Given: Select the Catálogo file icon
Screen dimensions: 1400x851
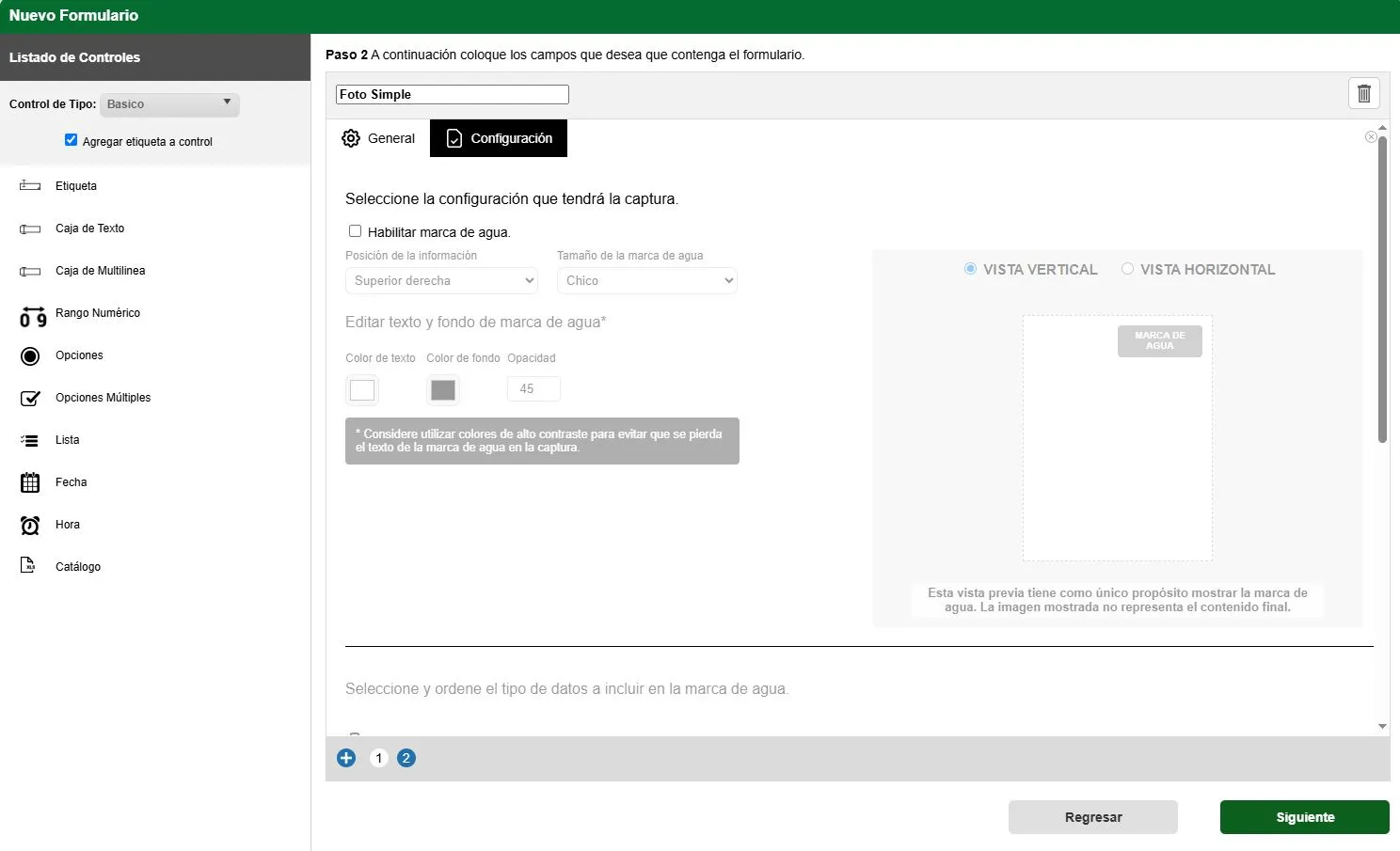Looking at the screenshot, I should 28,565.
